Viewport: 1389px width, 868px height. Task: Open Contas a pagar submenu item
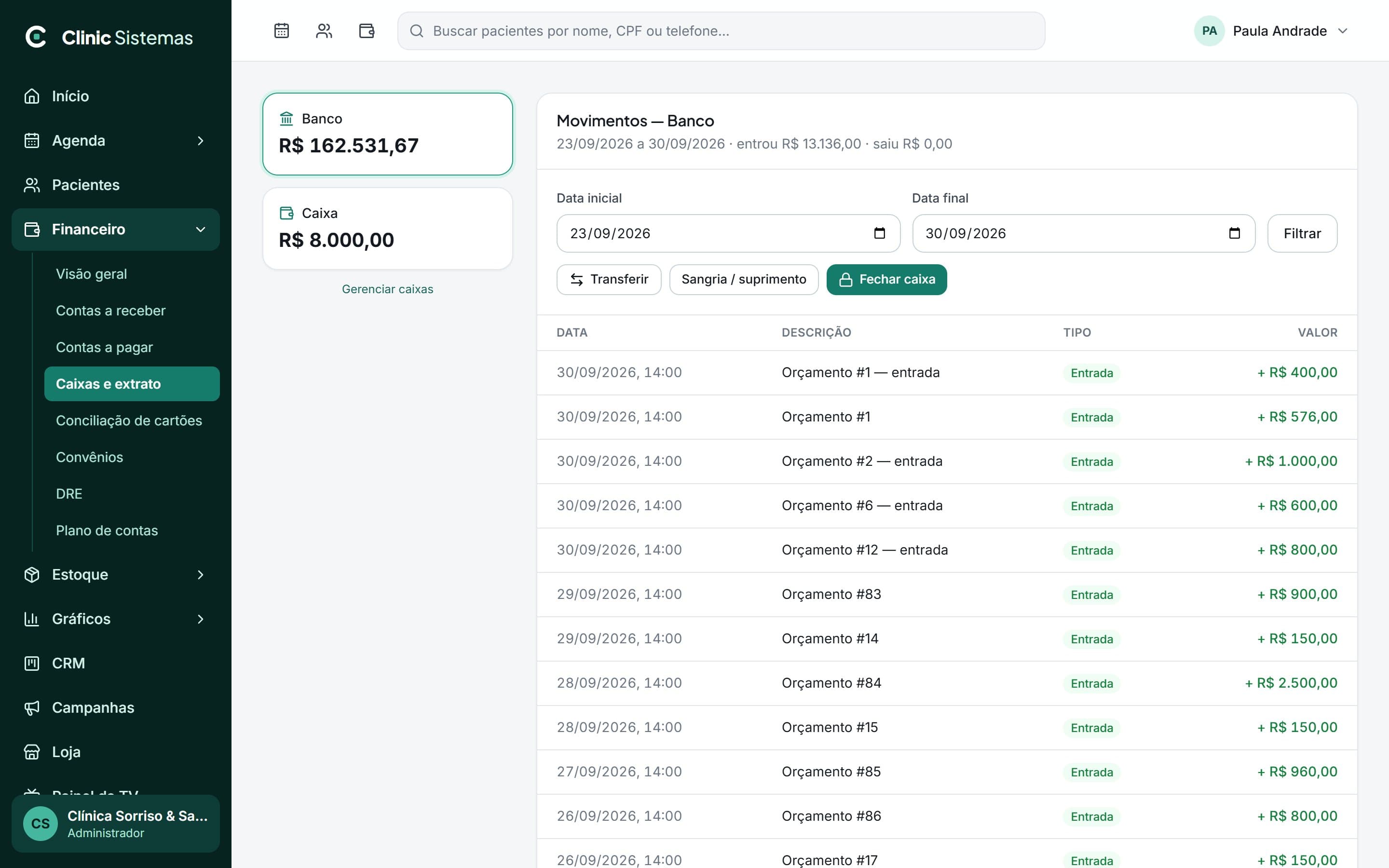point(132,347)
